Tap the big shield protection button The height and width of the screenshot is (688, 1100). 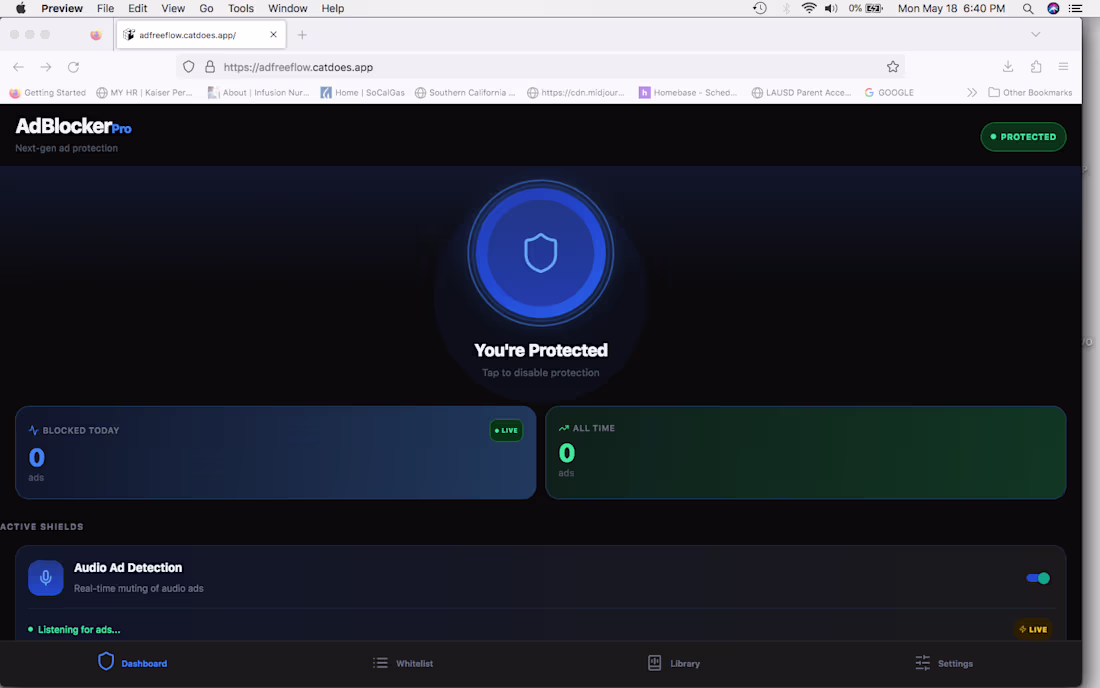[x=540, y=253]
